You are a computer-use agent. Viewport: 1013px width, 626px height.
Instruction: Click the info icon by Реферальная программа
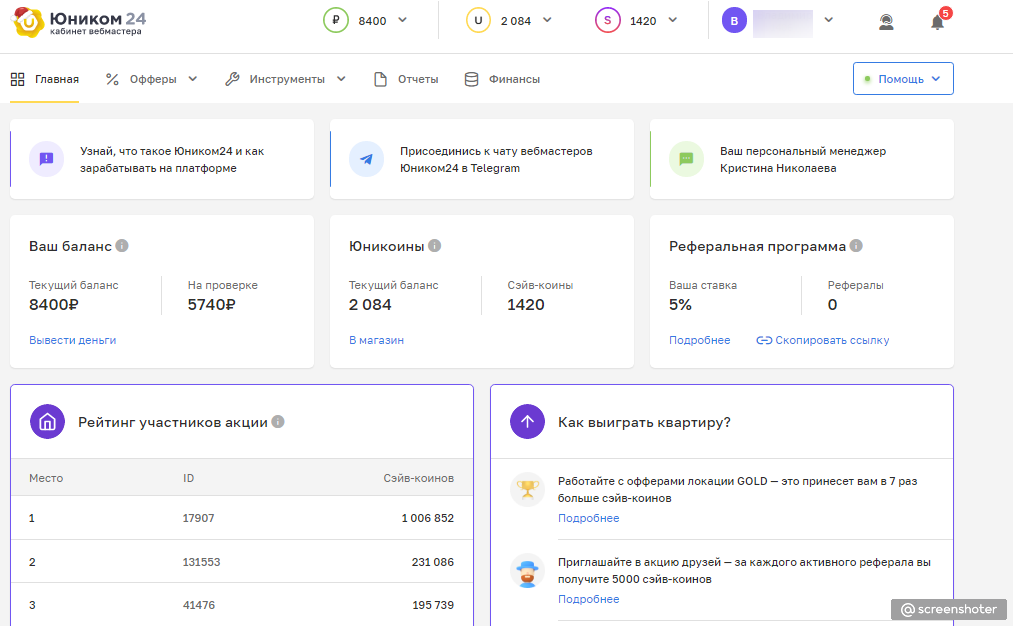pyautogui.click(x=857, y=246)
